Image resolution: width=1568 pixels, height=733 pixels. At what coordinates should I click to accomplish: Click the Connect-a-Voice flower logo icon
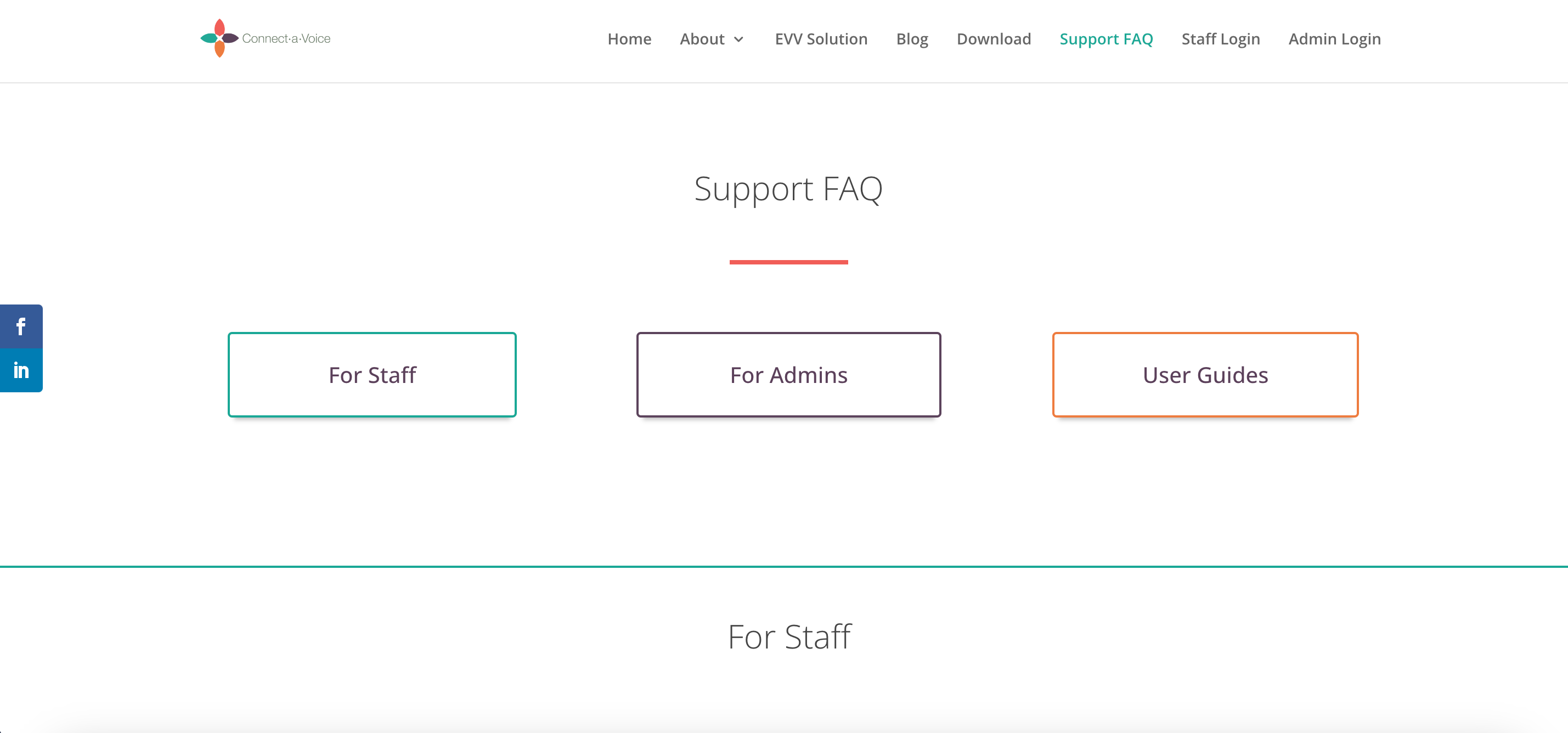[219, 38]
